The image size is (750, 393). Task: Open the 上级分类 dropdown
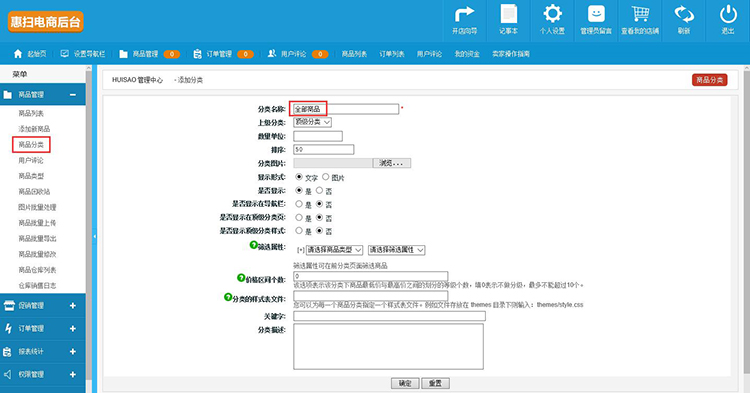point(312,122)
